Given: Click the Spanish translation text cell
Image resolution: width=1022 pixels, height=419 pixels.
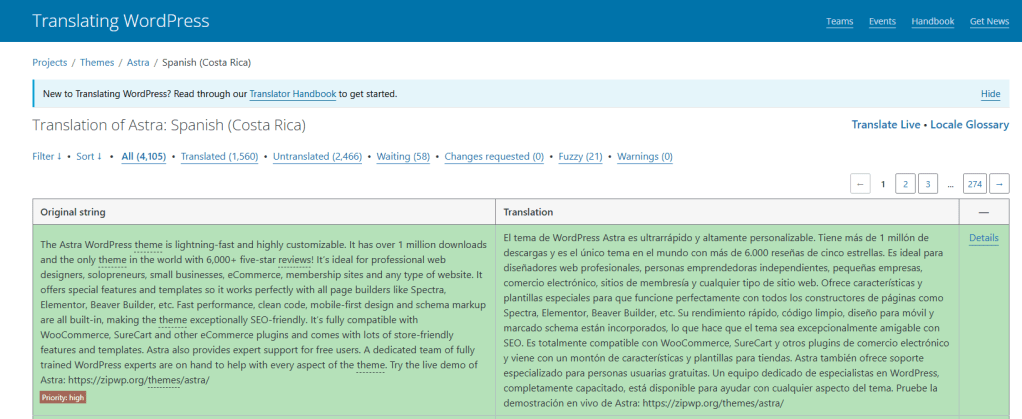Looking at the screenshot, I should click(x=727, y=321).
